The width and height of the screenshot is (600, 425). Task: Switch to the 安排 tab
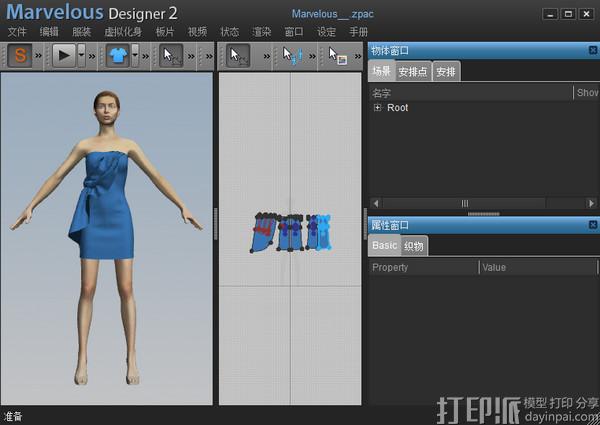(x=446, y=72)
